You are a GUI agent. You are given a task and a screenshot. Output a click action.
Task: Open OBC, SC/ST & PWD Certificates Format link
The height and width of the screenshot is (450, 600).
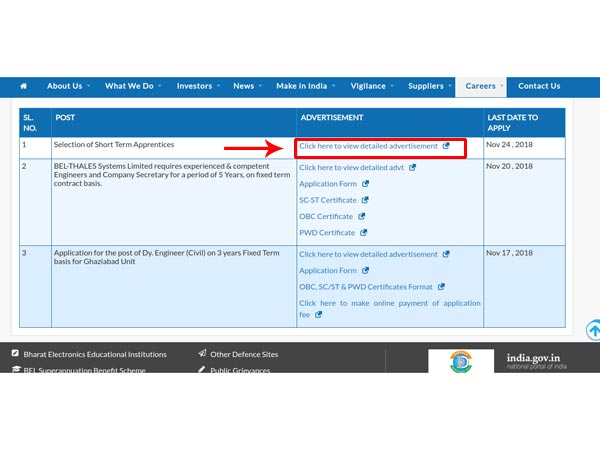pyautogui.click(x=366, y=287)
